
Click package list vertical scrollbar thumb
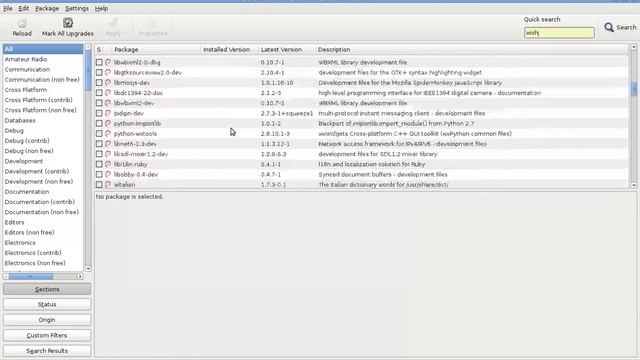(x=634, y=88)
